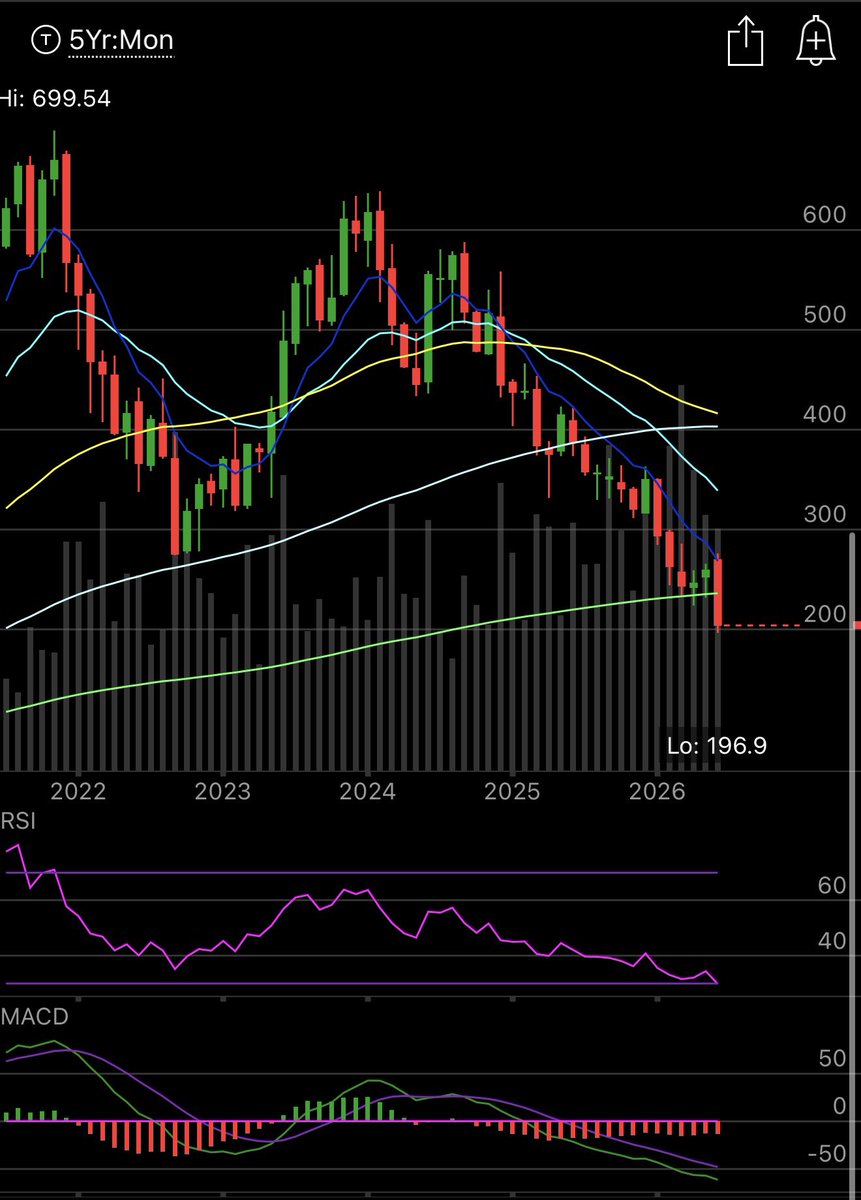Tap the red current price marker
The height and width of the screenshot is (1200, 861).
click(856, 625)
